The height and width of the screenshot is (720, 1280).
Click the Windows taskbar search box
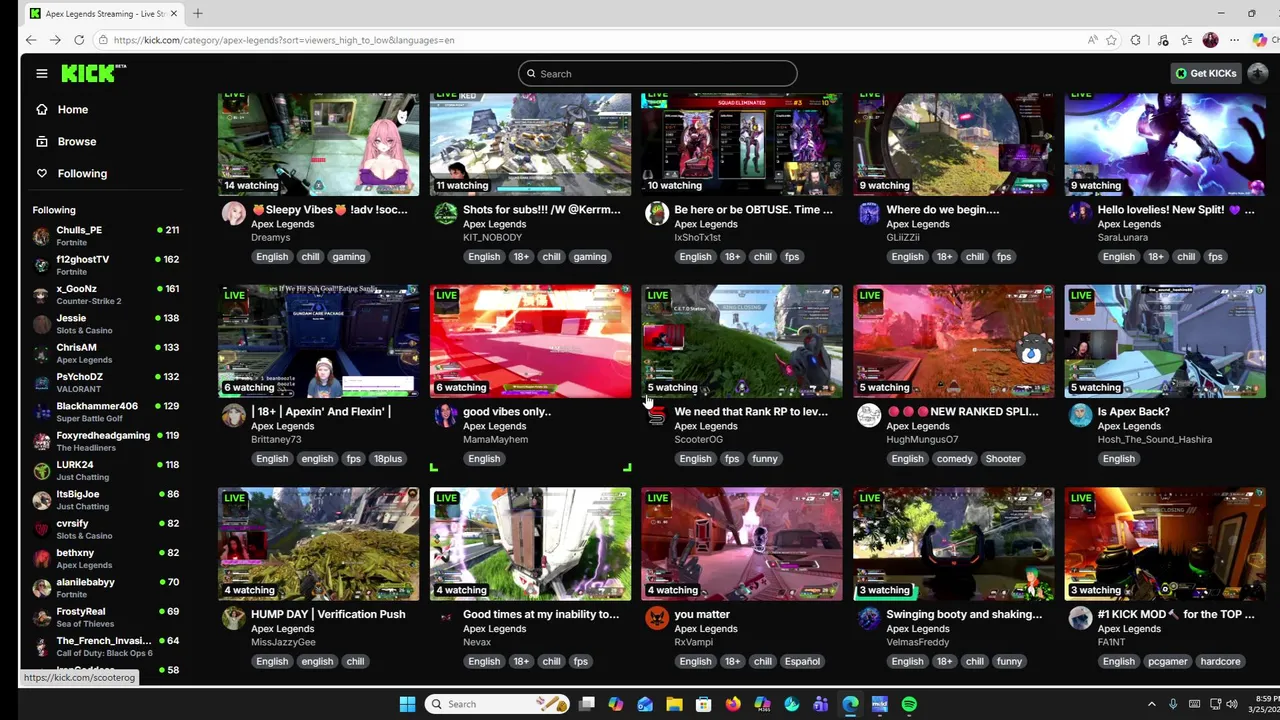497,704
